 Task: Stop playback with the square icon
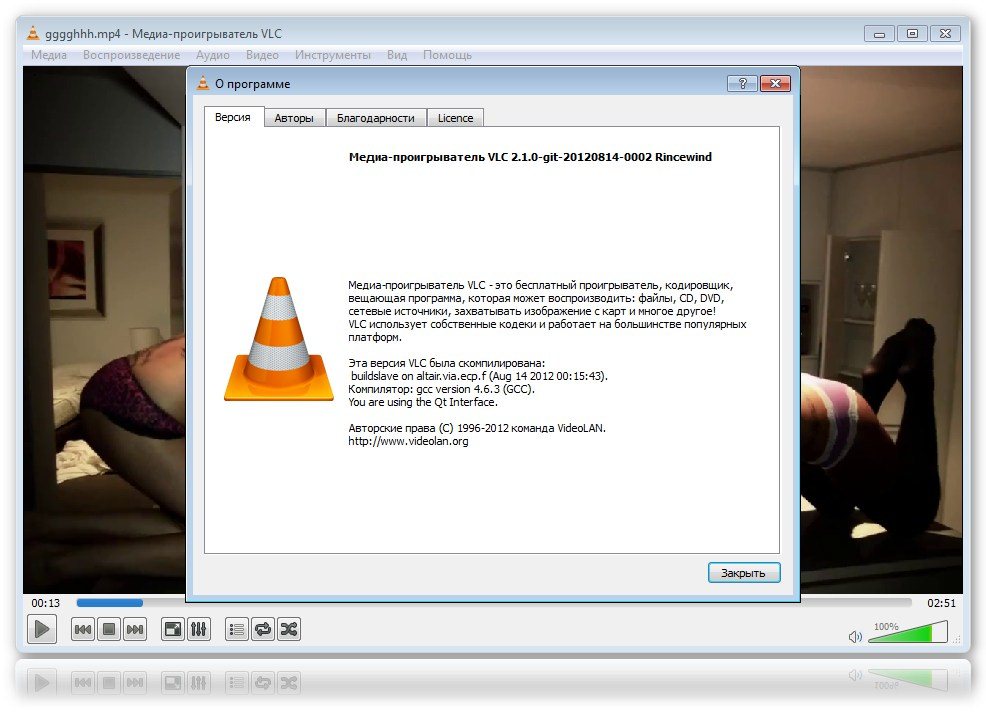[109, 629]
